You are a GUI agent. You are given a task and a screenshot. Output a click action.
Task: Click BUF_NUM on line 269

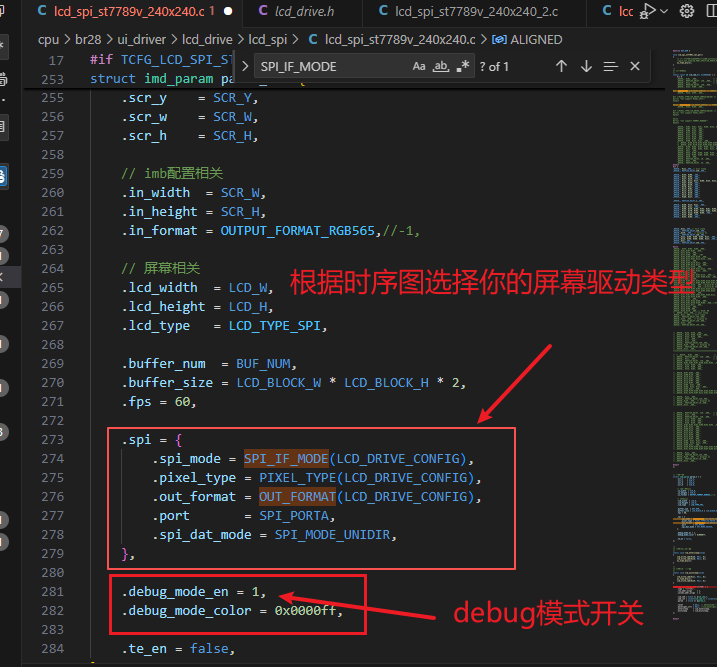(x=263, y=364)
